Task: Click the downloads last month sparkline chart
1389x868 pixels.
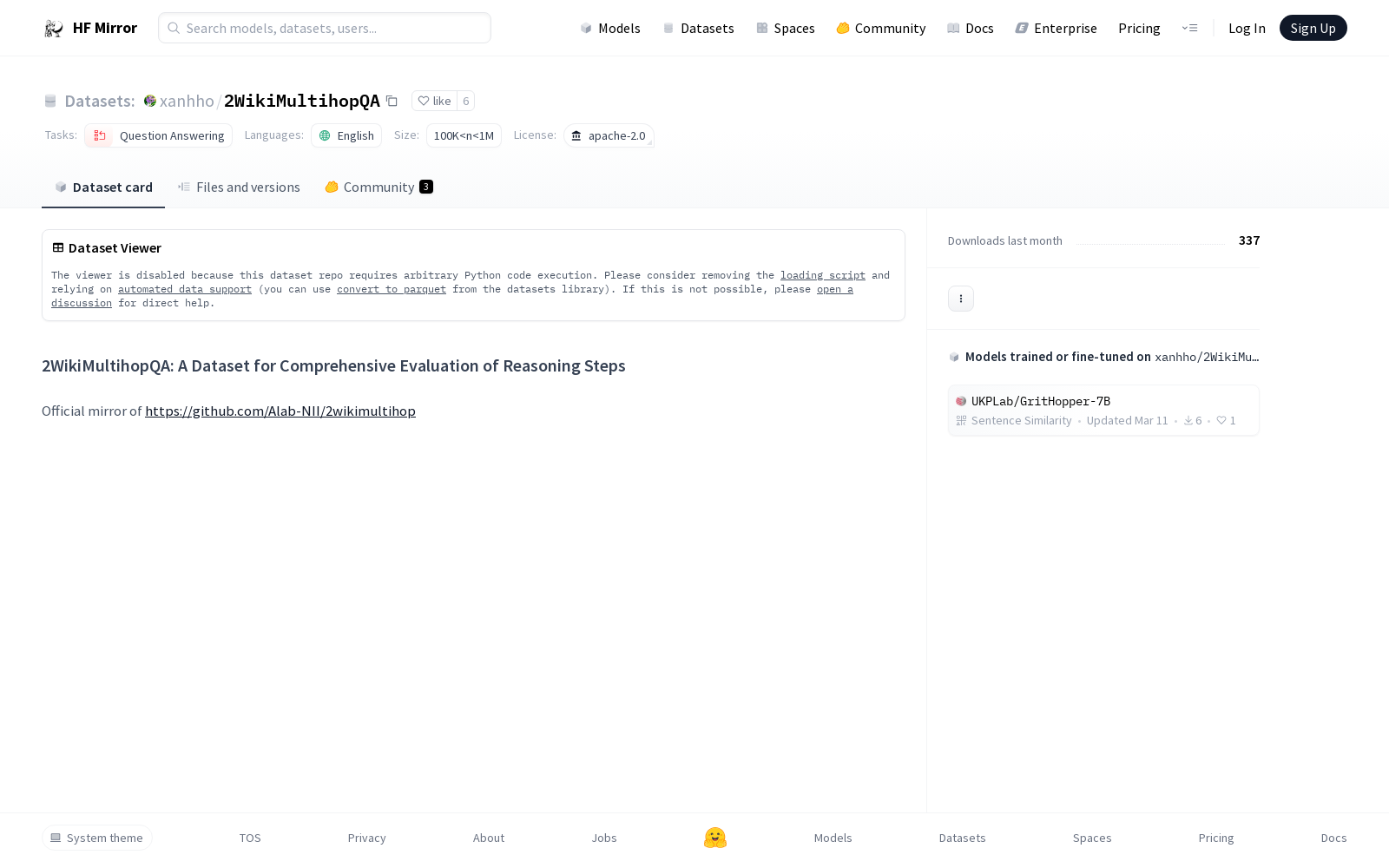Action: (1150, 241)
